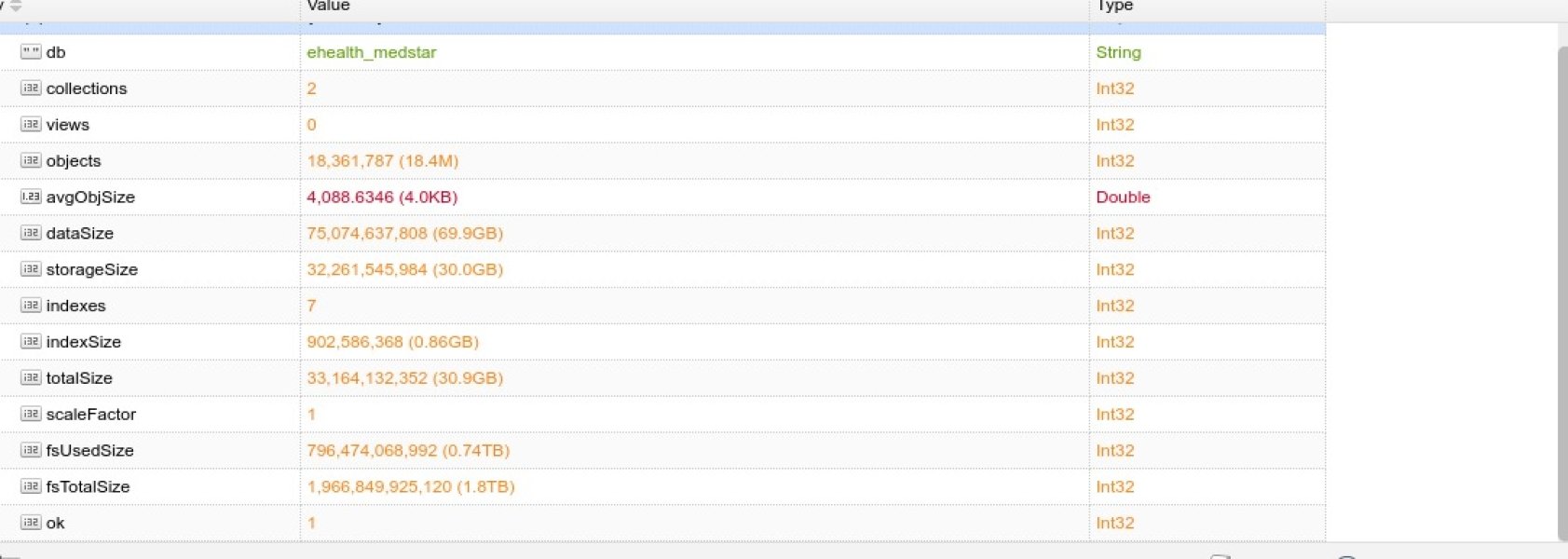Click the Int32 icon beside ok field
This screenshot has width=1568, height=559.
[x=31, y=523]
